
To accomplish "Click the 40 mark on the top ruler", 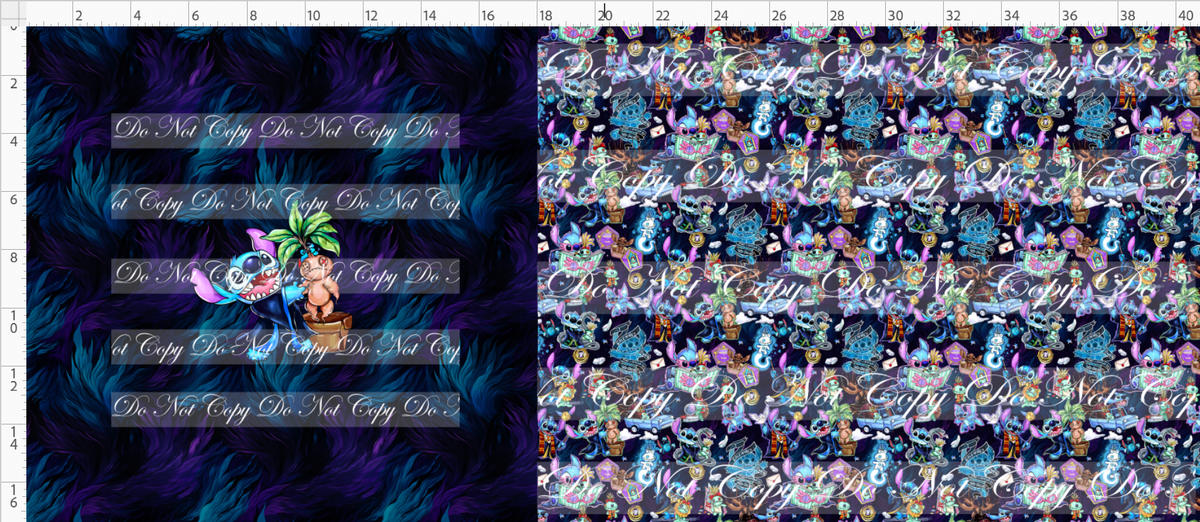I will click(x=1187, y=16).
